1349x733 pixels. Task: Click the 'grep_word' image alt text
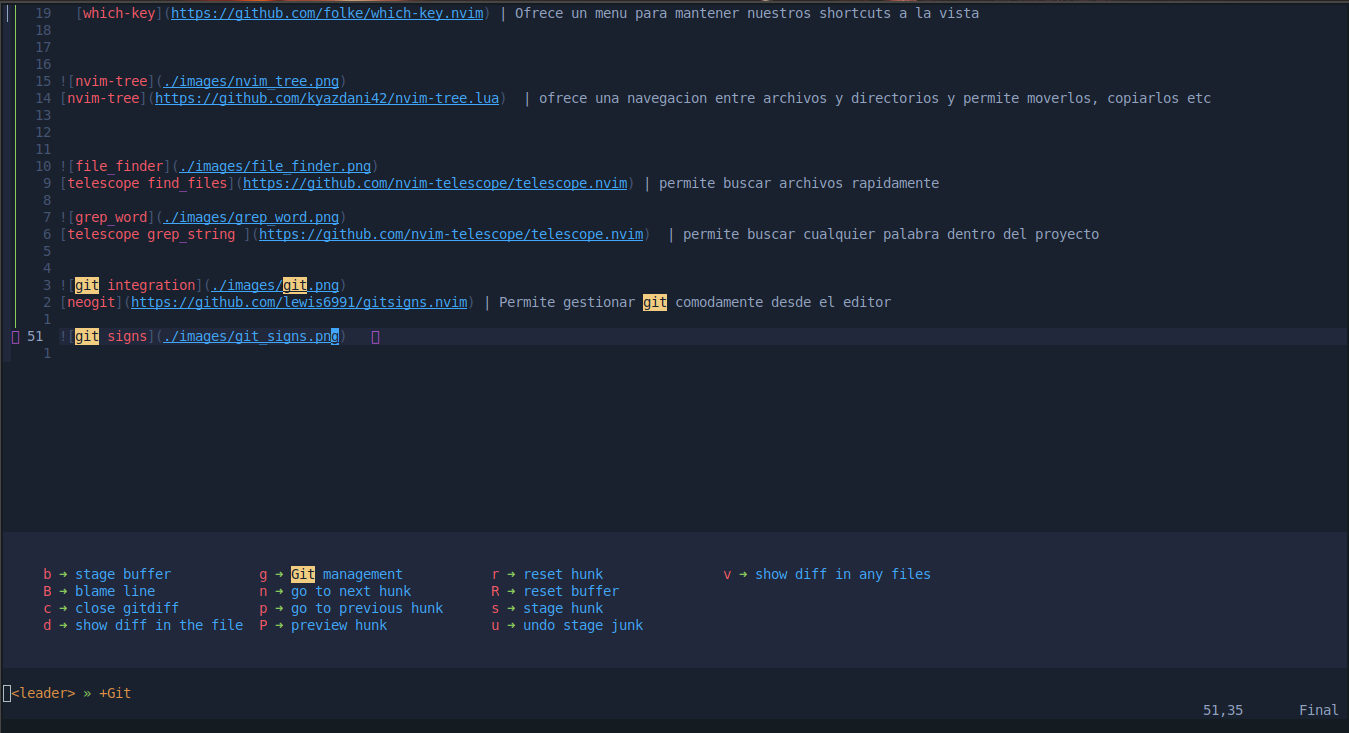coord(111,217)
